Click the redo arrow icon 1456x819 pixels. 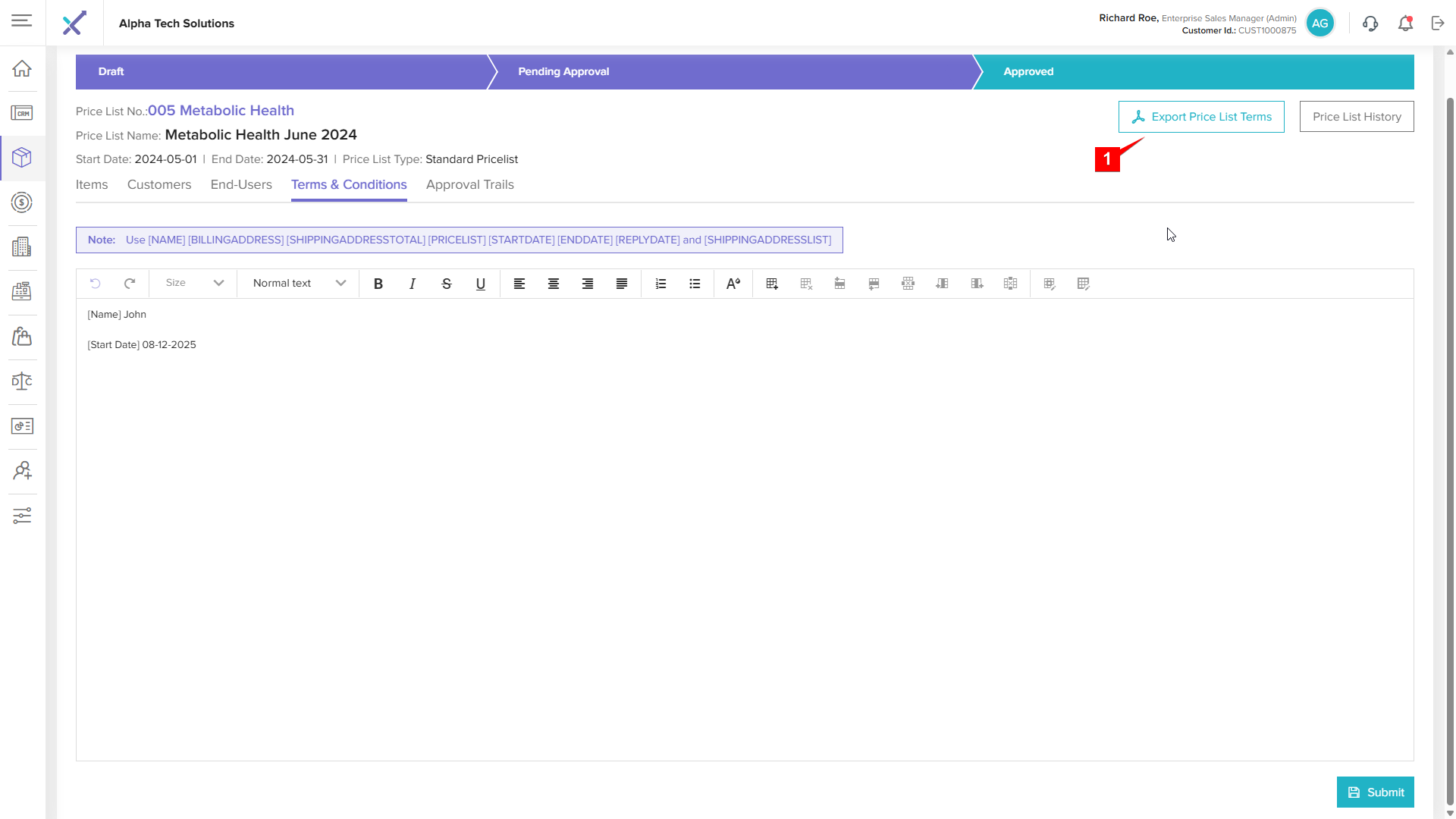(x=130, y=283)
